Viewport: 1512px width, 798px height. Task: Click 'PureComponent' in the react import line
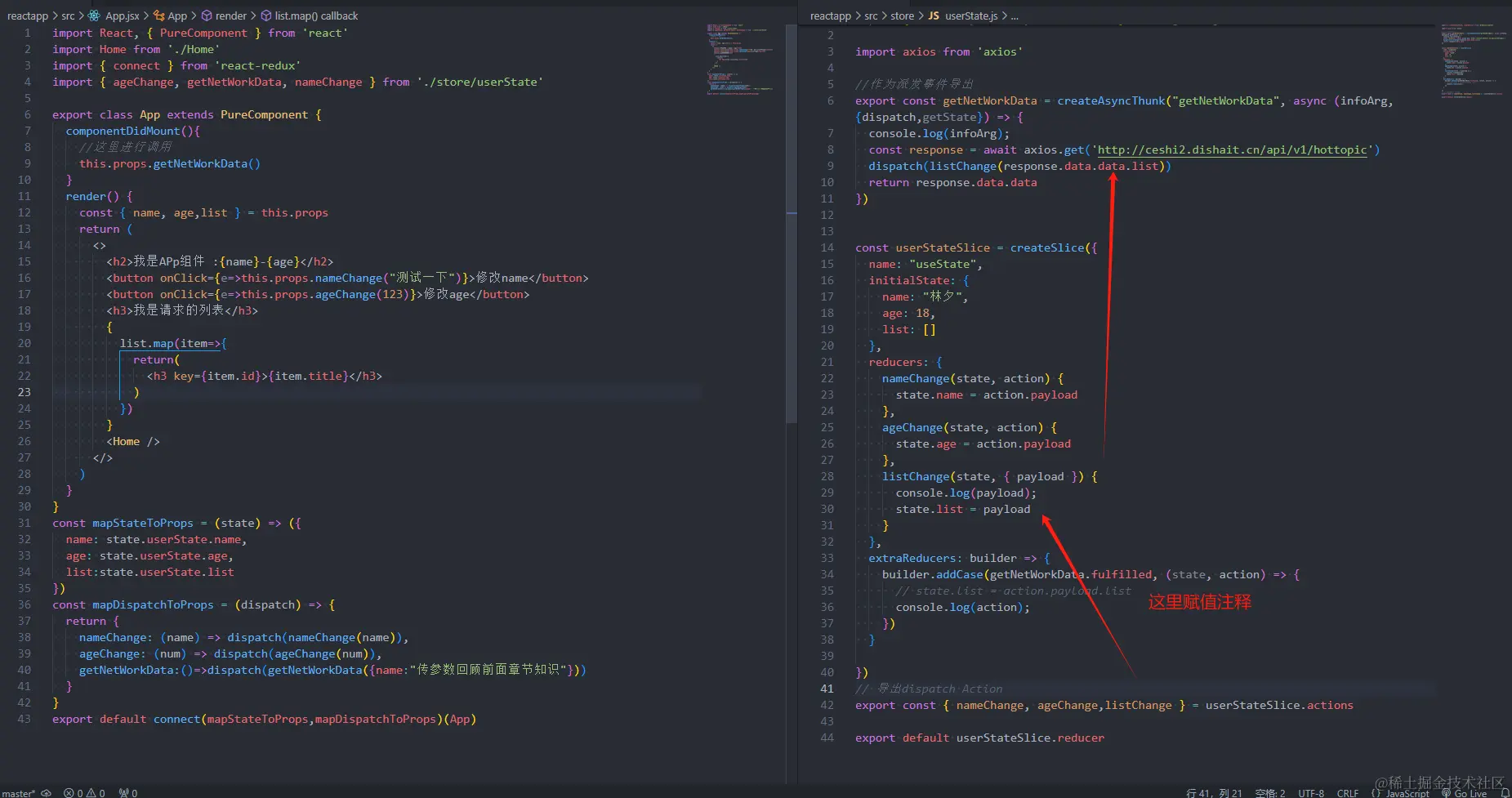click(x=203, y=33)
